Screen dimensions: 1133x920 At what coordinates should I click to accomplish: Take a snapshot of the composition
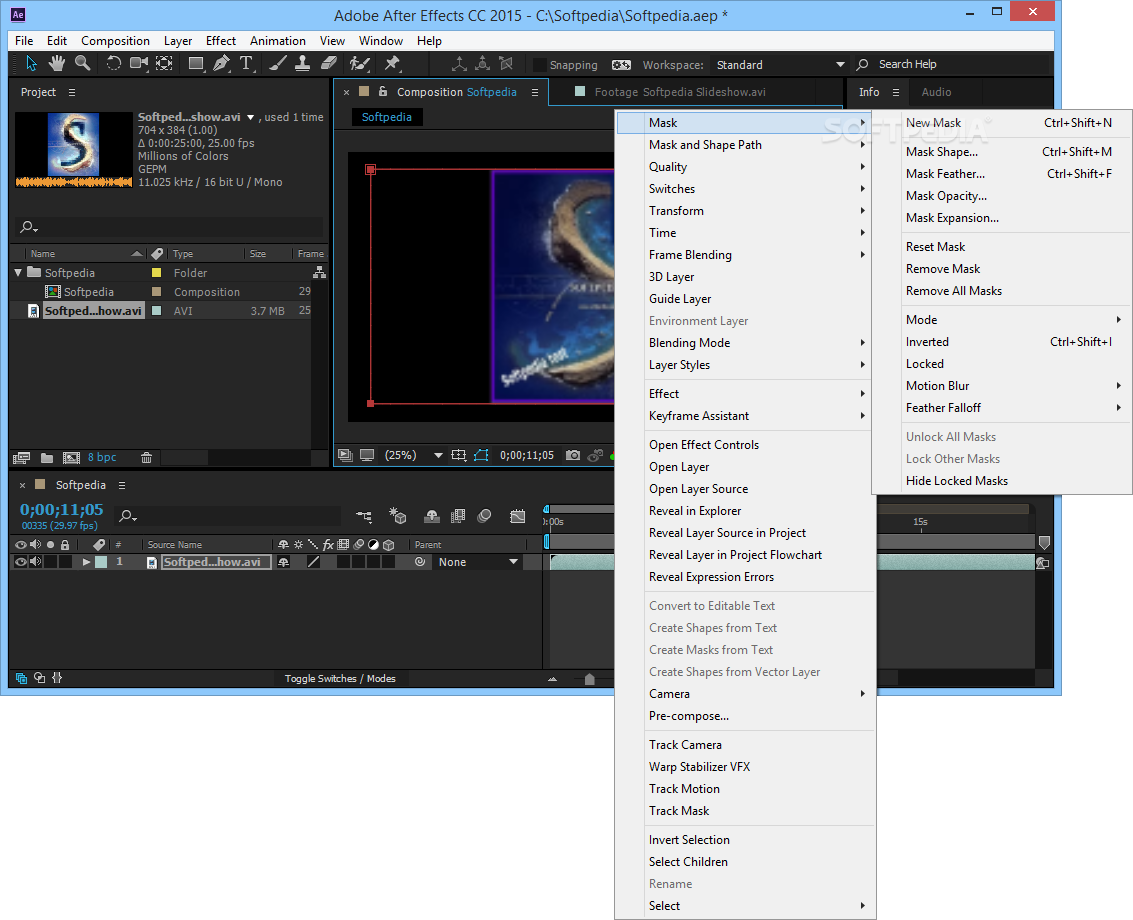point(572,454)
